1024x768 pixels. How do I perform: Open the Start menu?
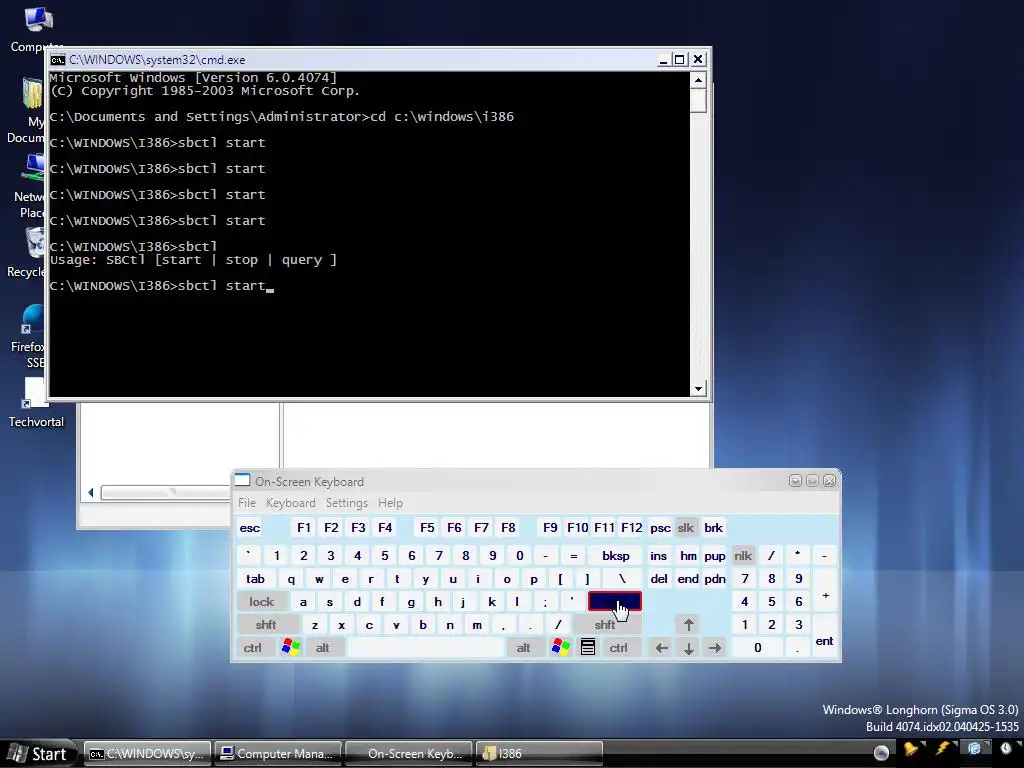[38, 754]
